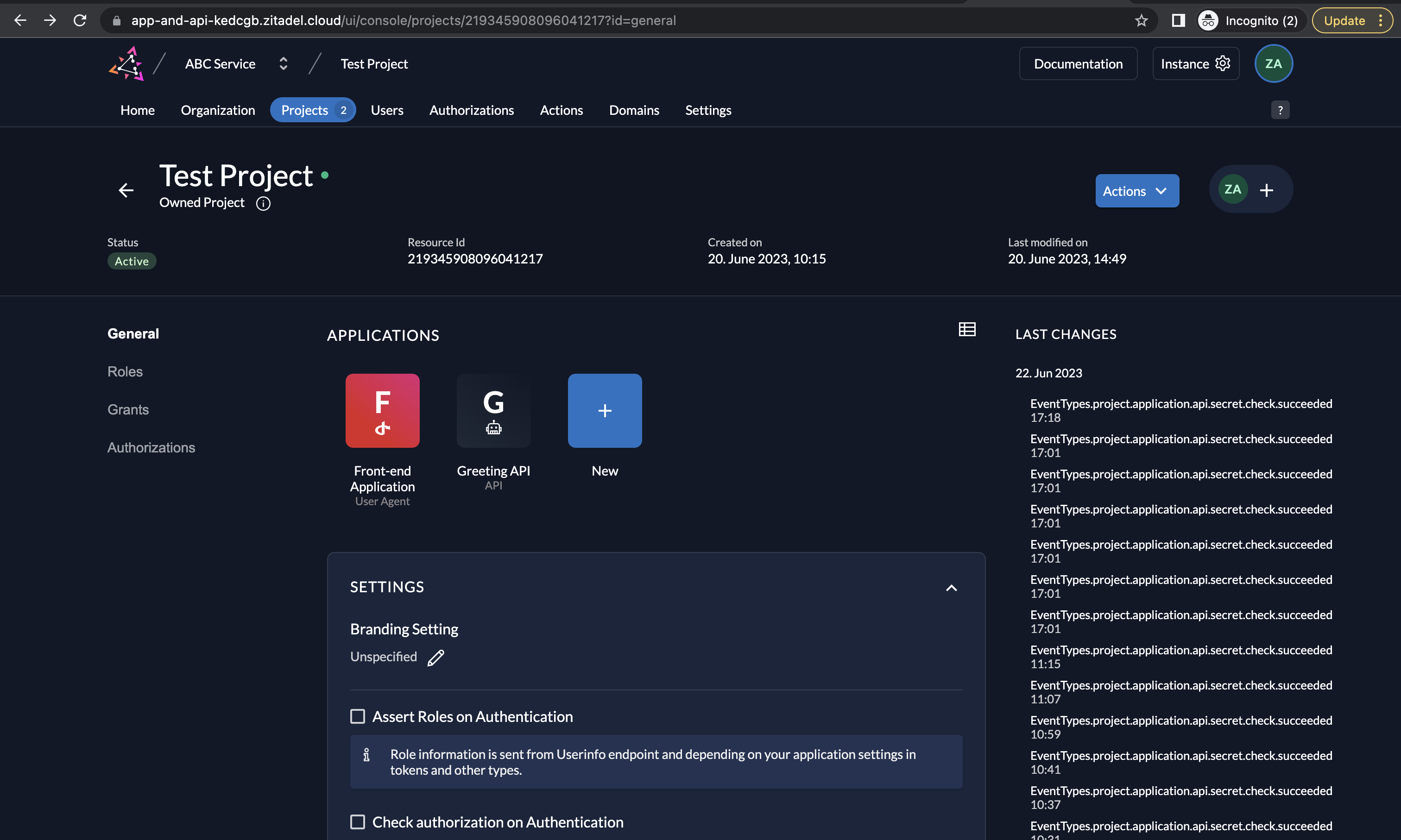
Task: Click the question mark help icon
Action: pos(1280,110)
